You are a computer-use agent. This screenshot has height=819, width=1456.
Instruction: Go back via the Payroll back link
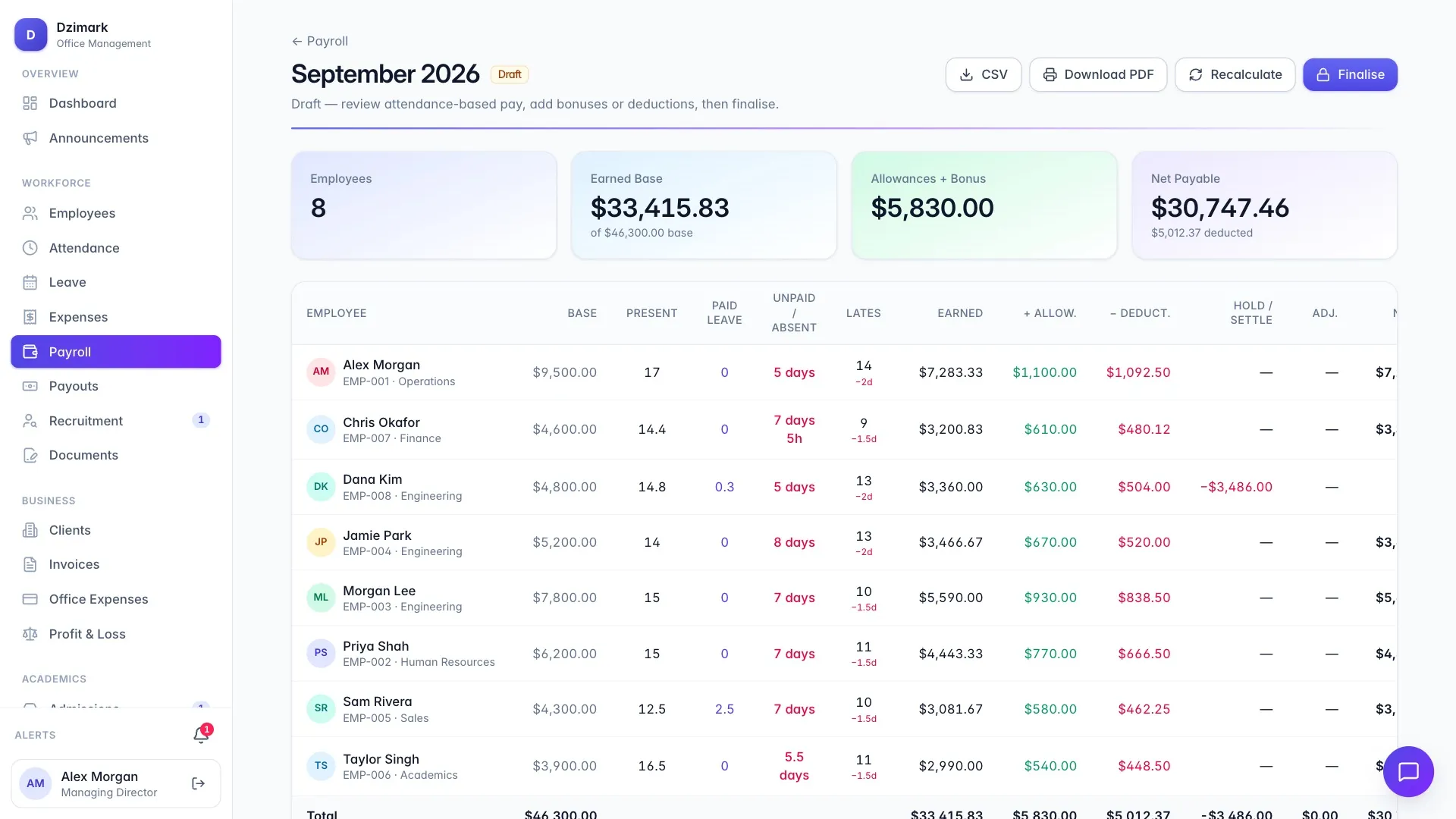click(x=320, y=41)
